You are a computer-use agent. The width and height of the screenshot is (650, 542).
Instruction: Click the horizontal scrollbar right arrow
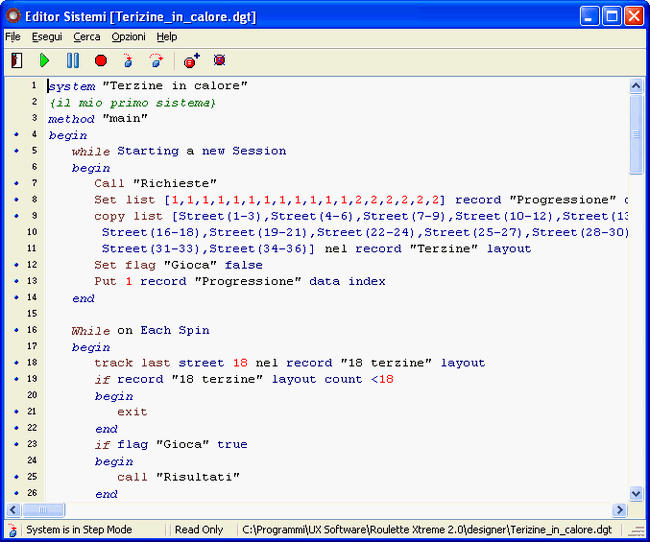pos(620,510)
